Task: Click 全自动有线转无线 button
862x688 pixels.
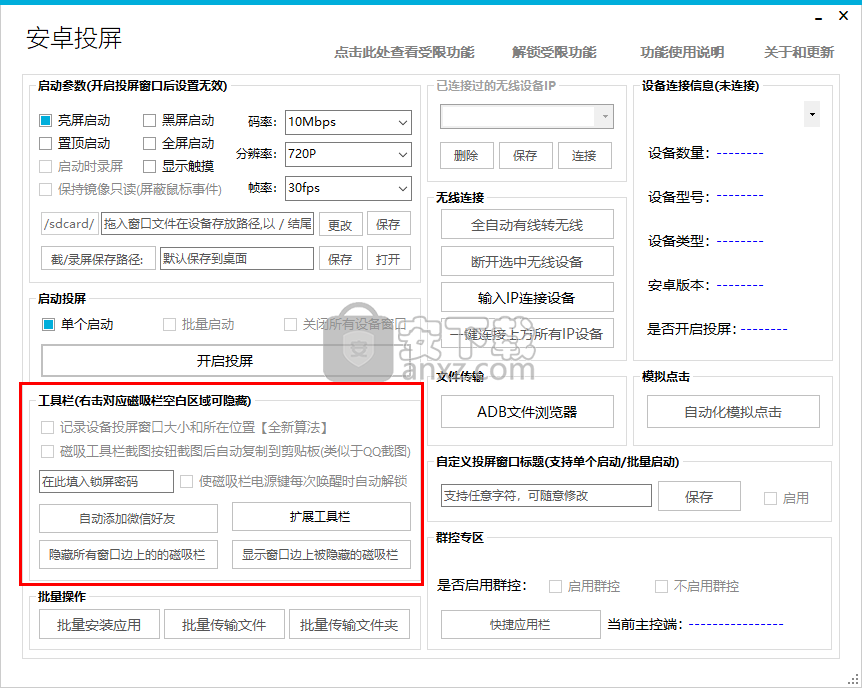Action: pyautogui.click(x=527, y=225)
